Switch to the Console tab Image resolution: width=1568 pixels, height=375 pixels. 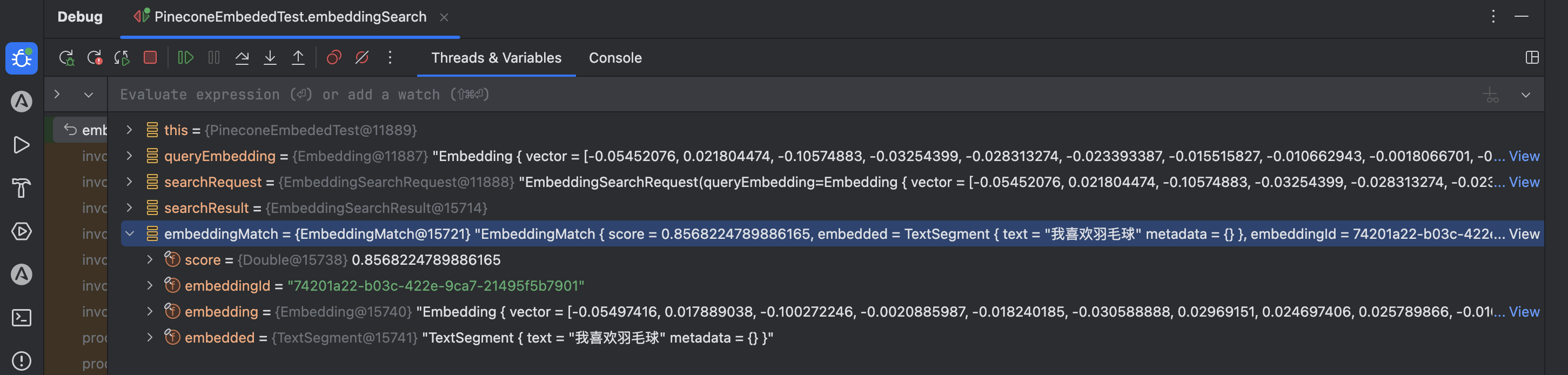coord(615,58)
